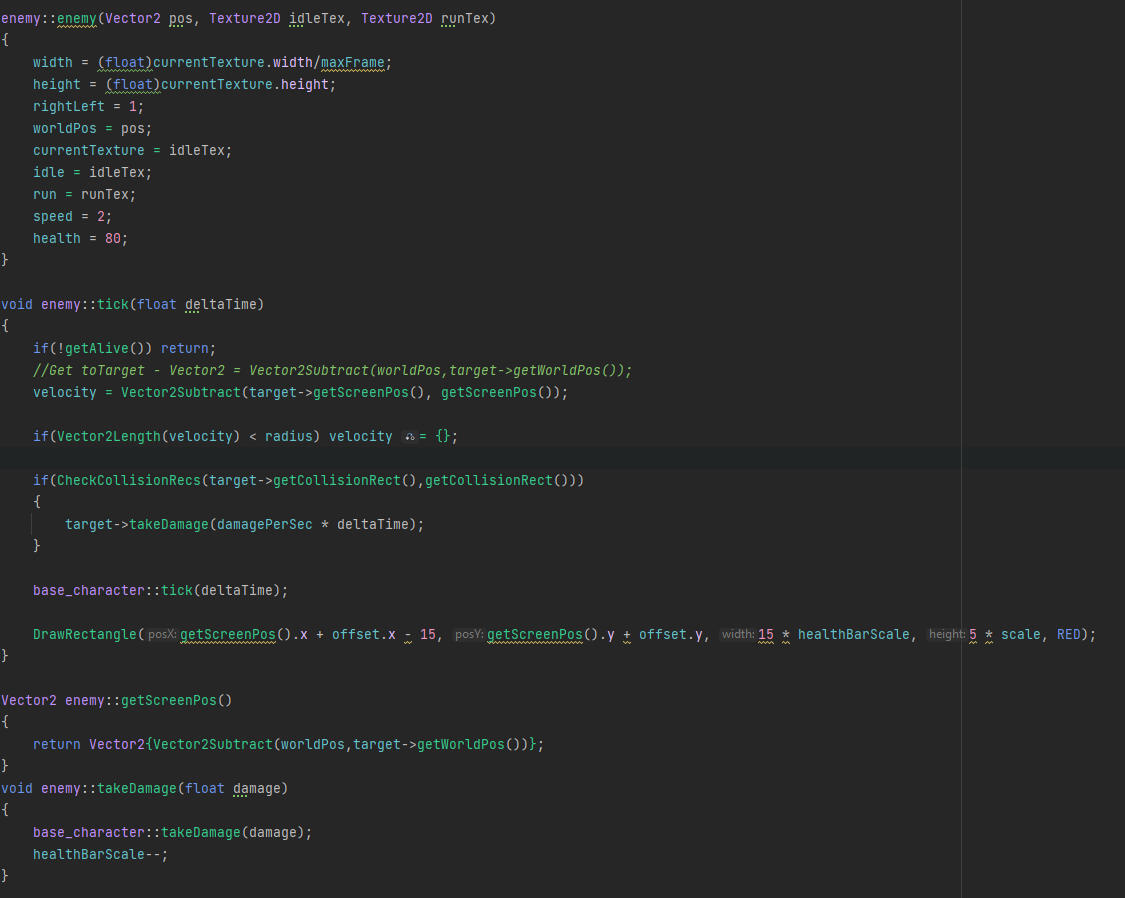1125x898 pixels.
Task: Select the maxFrame identifier in width calculation
Action: click(352, 61)
